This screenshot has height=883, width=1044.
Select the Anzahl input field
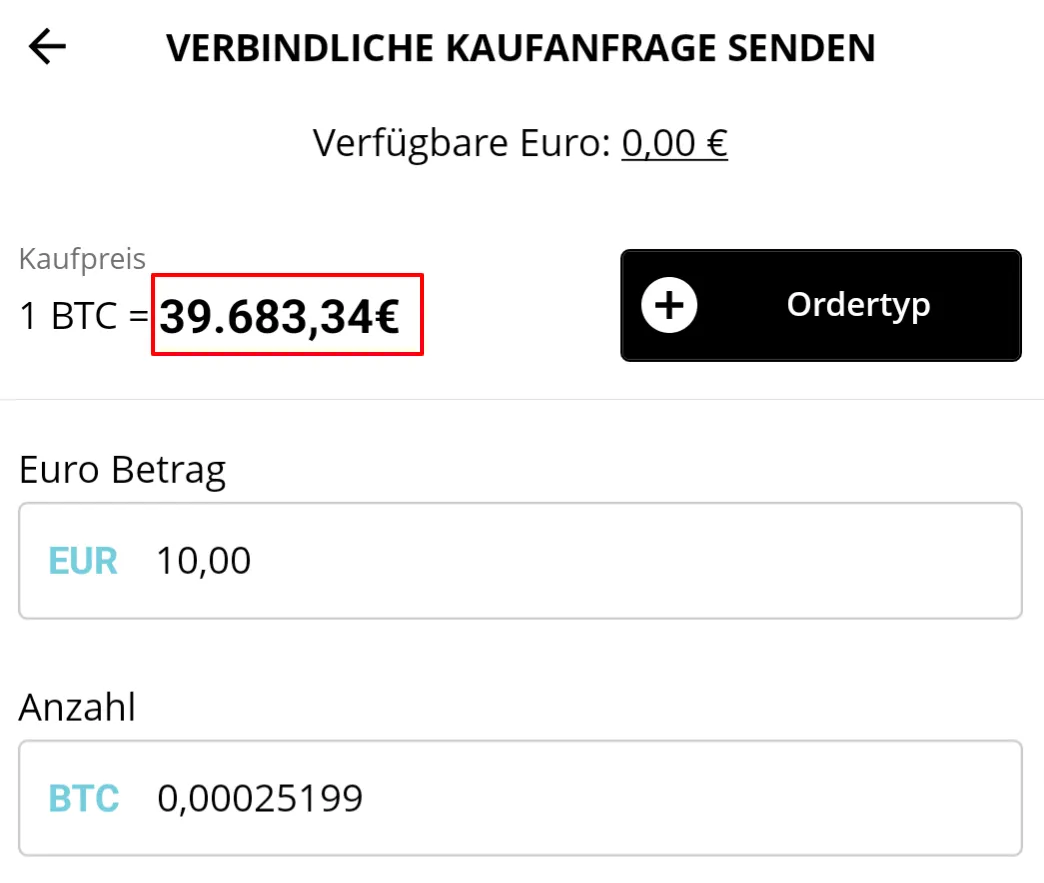point(520,798)
